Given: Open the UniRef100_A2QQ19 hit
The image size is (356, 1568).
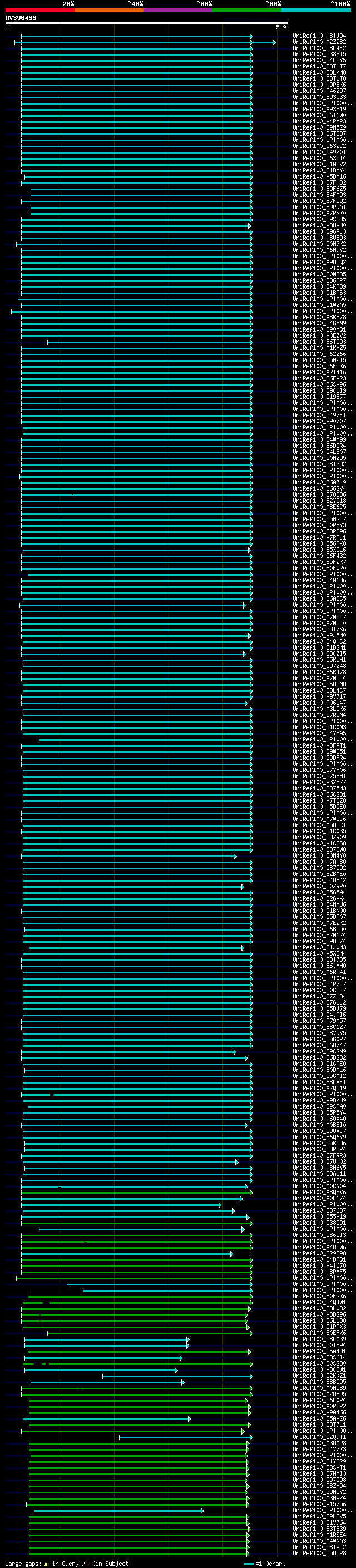Looking at the screenshot, I should (x=319, y=1089).
